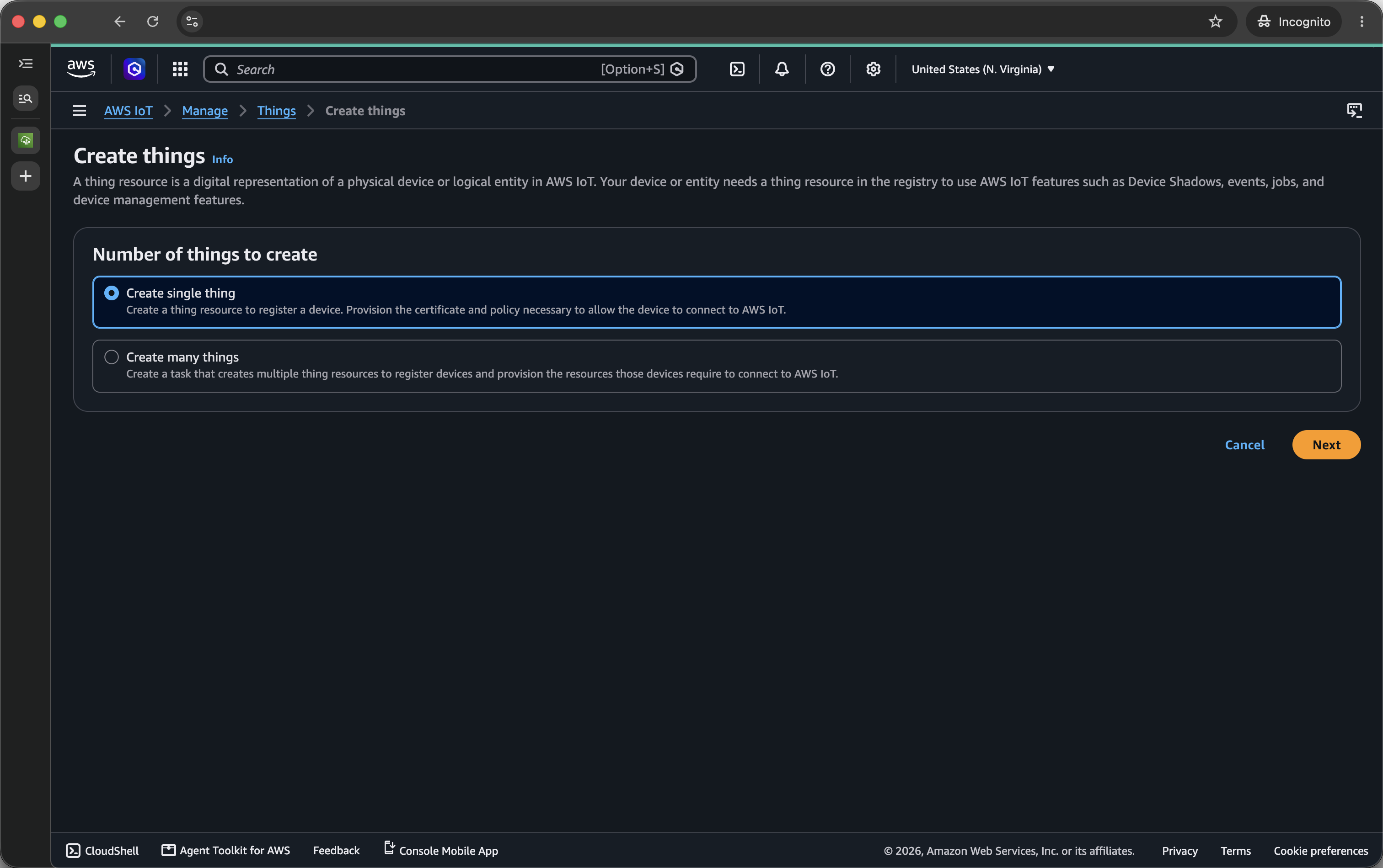The height and width of the screenshot is (868, 1383).
Task: Click the 'Create things' breadcrumb text
Action: [x=365, y=110]
